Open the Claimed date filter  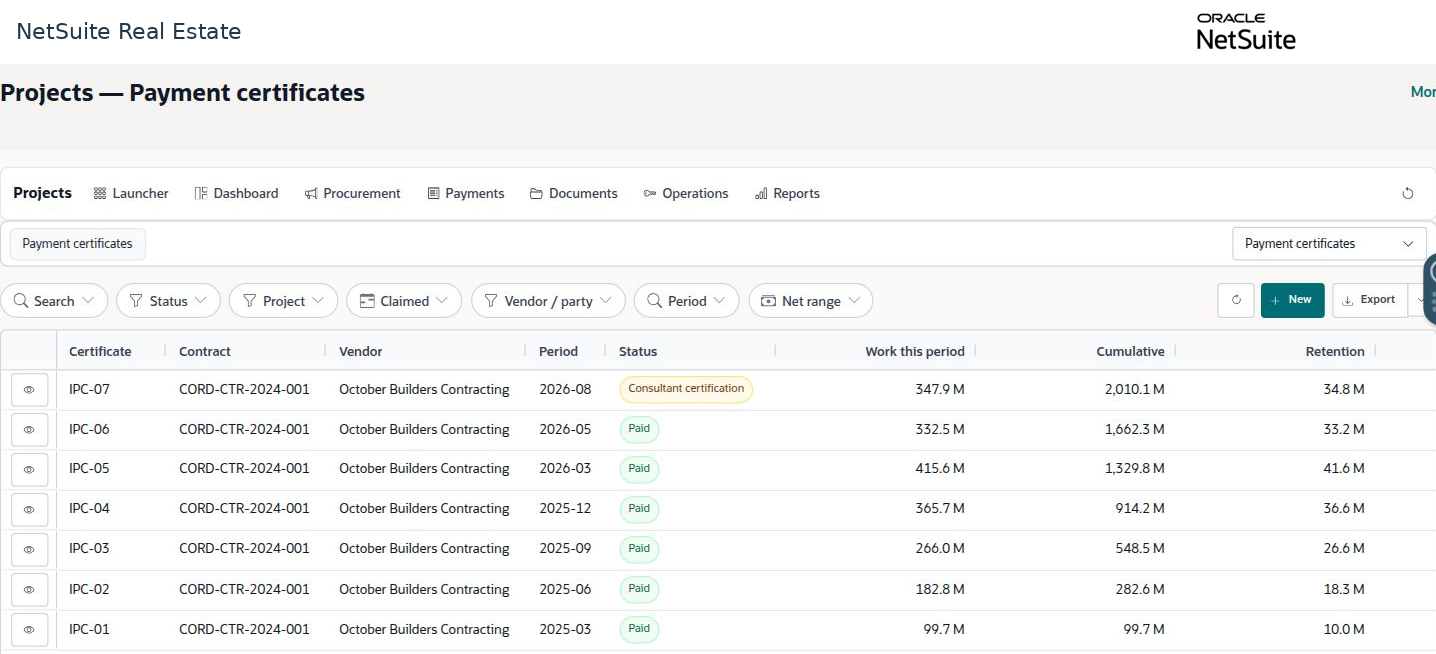404,301
